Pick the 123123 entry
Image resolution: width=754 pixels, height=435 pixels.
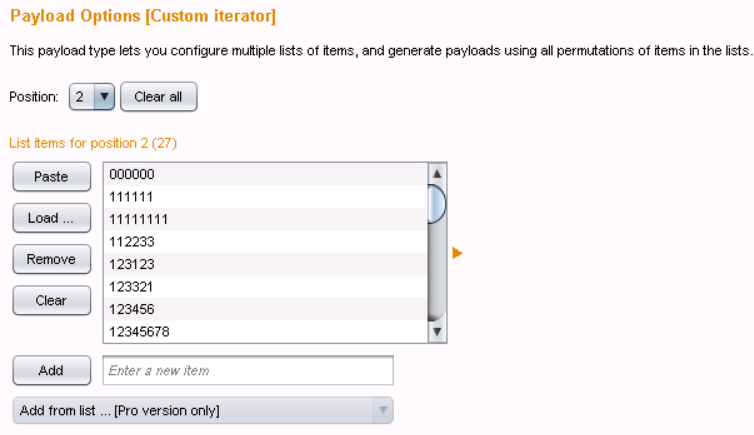click(264, 265)
